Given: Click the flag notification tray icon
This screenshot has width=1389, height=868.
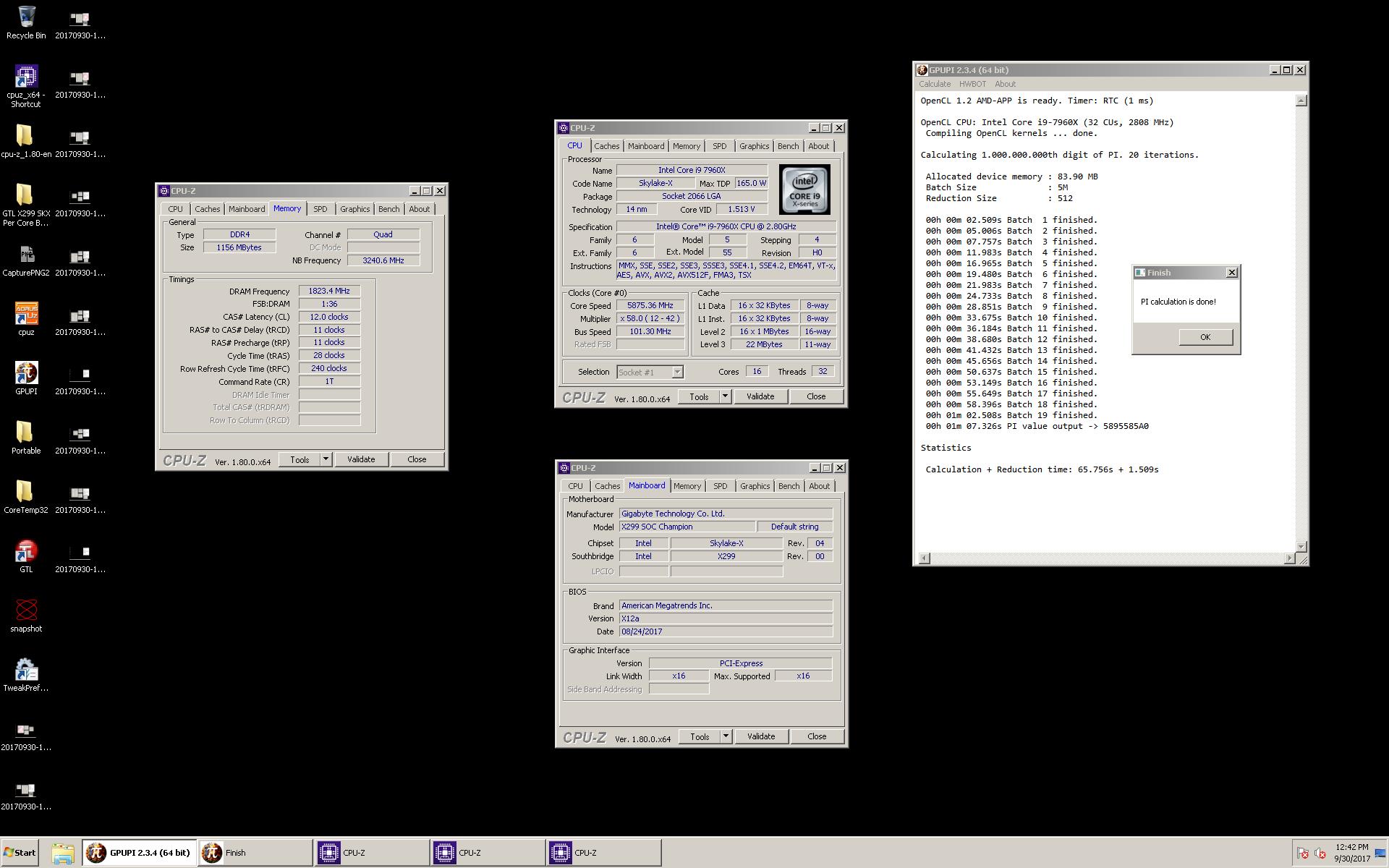Looking at the screenshot, I should pyautogui.click(x=1302, y=854).
